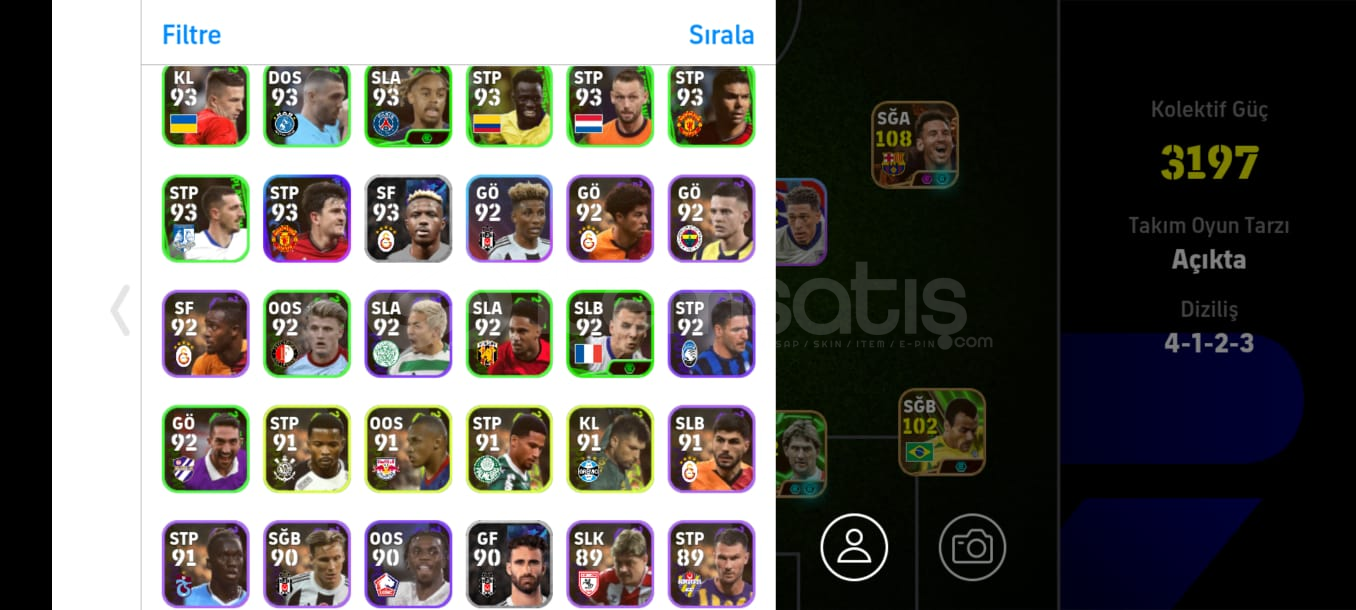This screenshot has width=1356, height=610.
Task: Choose the GÖ 92 Fenerbahçe card
Action: tap(711, 219)
